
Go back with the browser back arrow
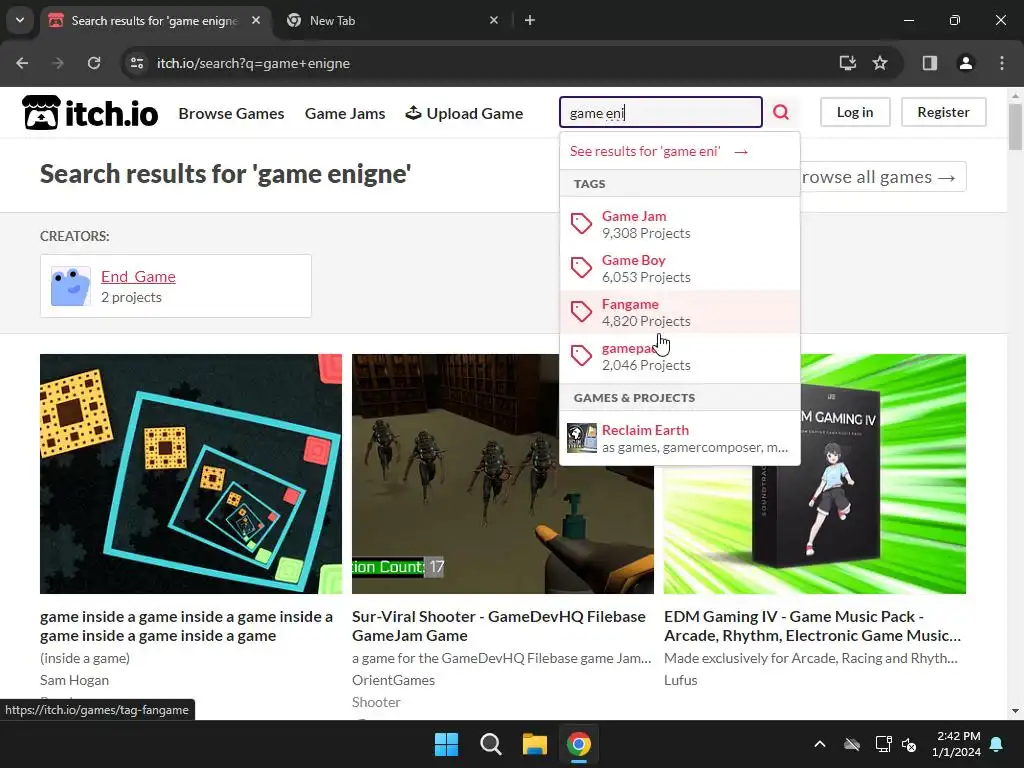(22, 63)
